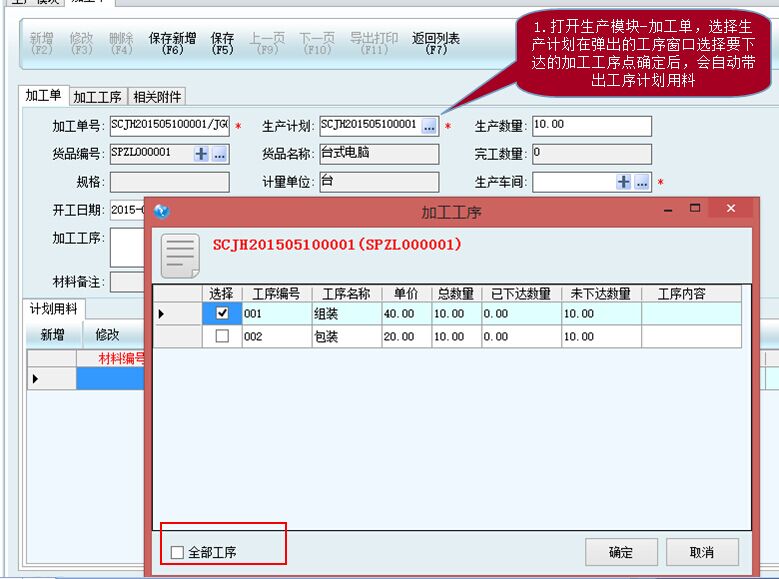Click the greyed 下一页 (F10) toolbar button

[x=317, y=43]
